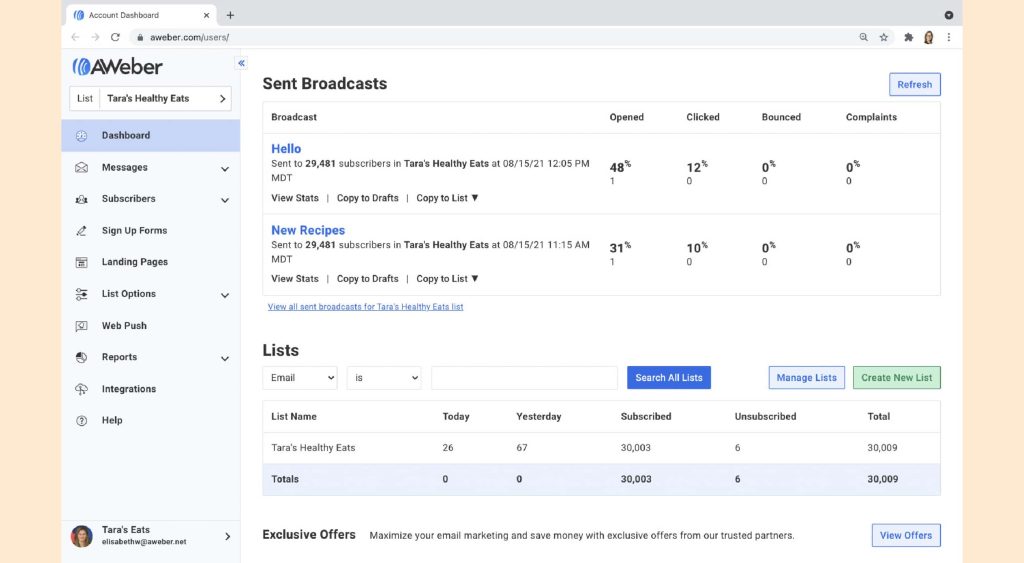
Task: Click the Lists search text field
Action: coord(524,378)
